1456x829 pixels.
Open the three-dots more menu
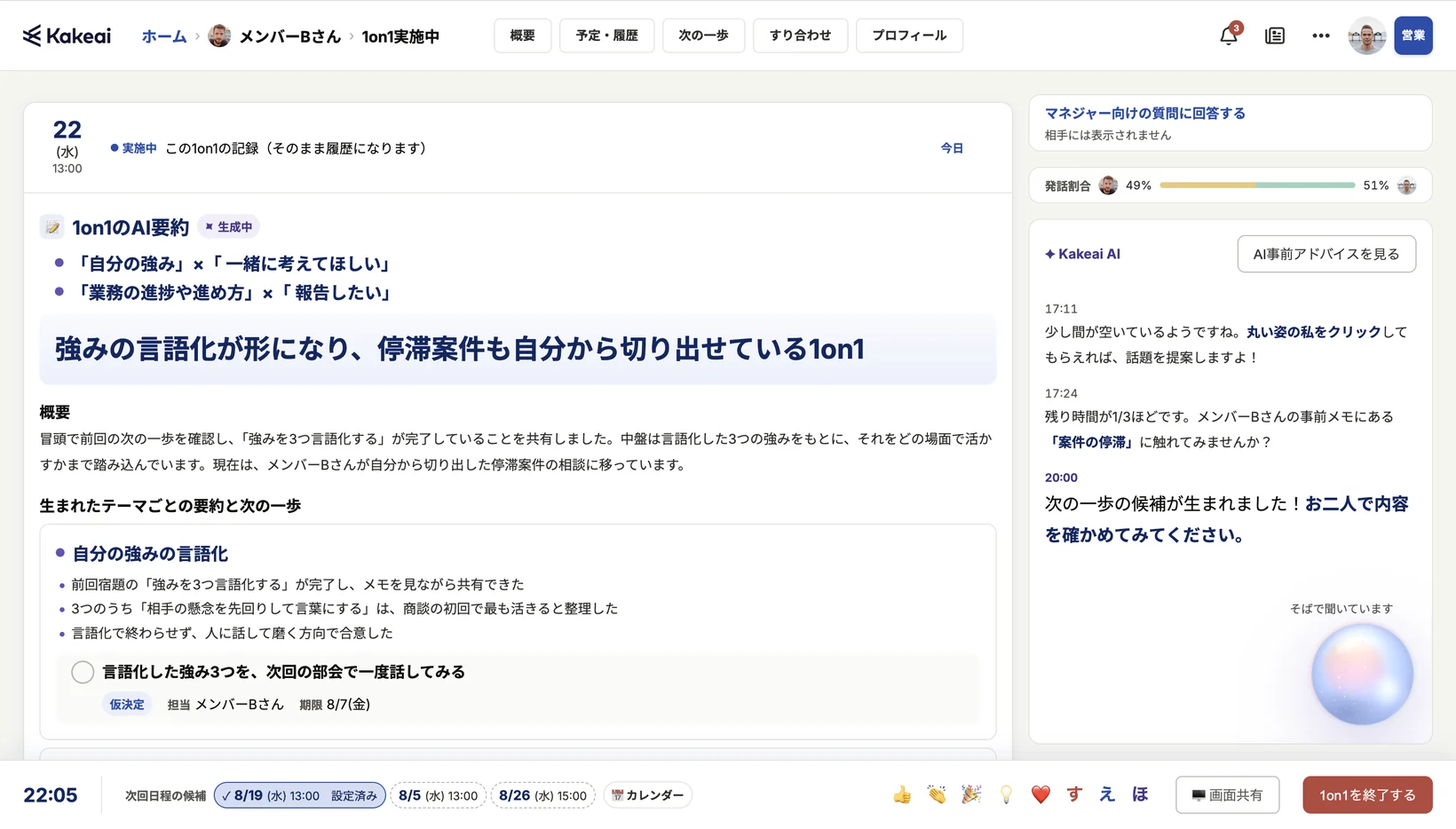point(1321,36)
